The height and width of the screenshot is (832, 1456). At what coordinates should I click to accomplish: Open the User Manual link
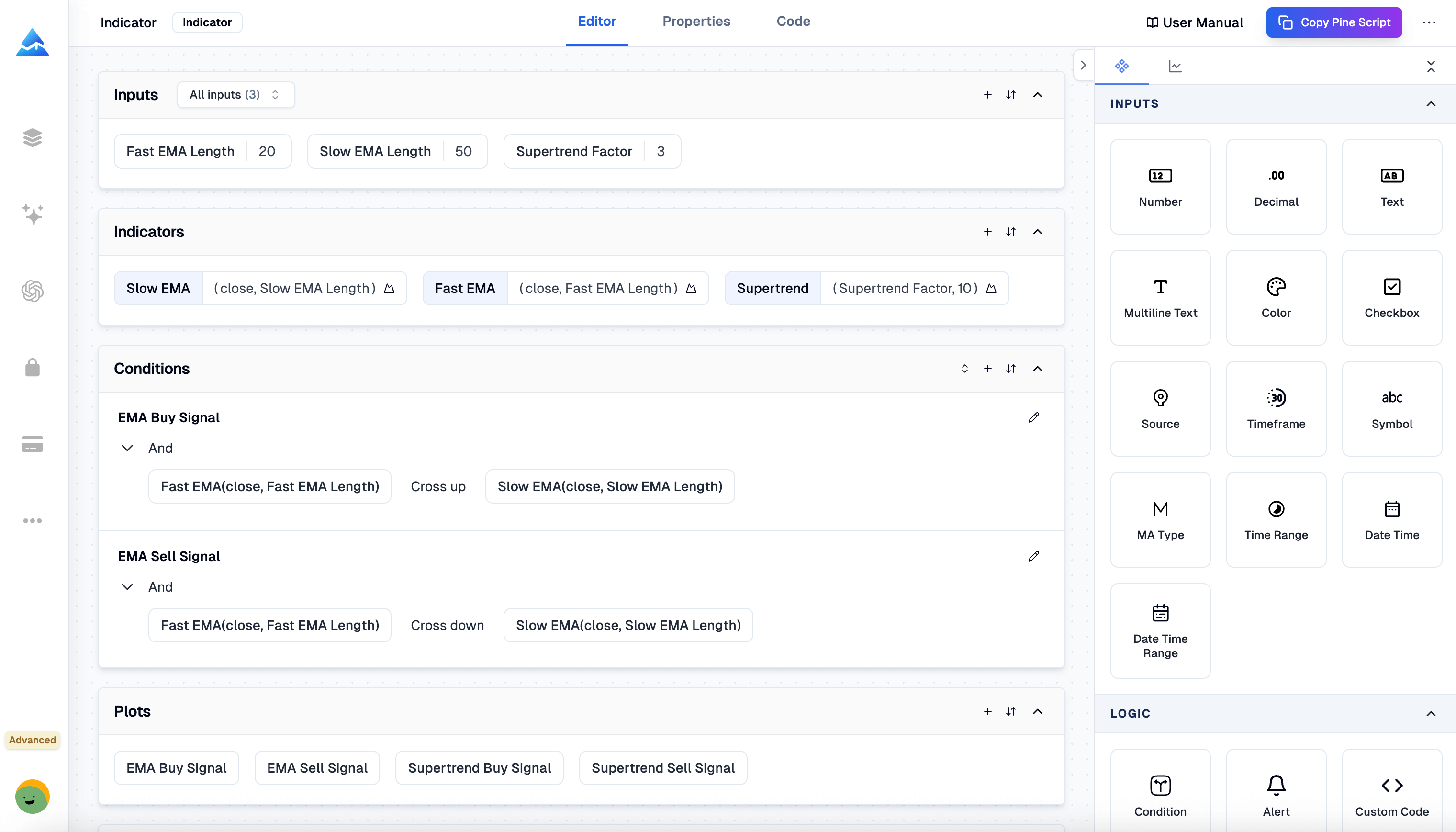[x=1194, y=22]
